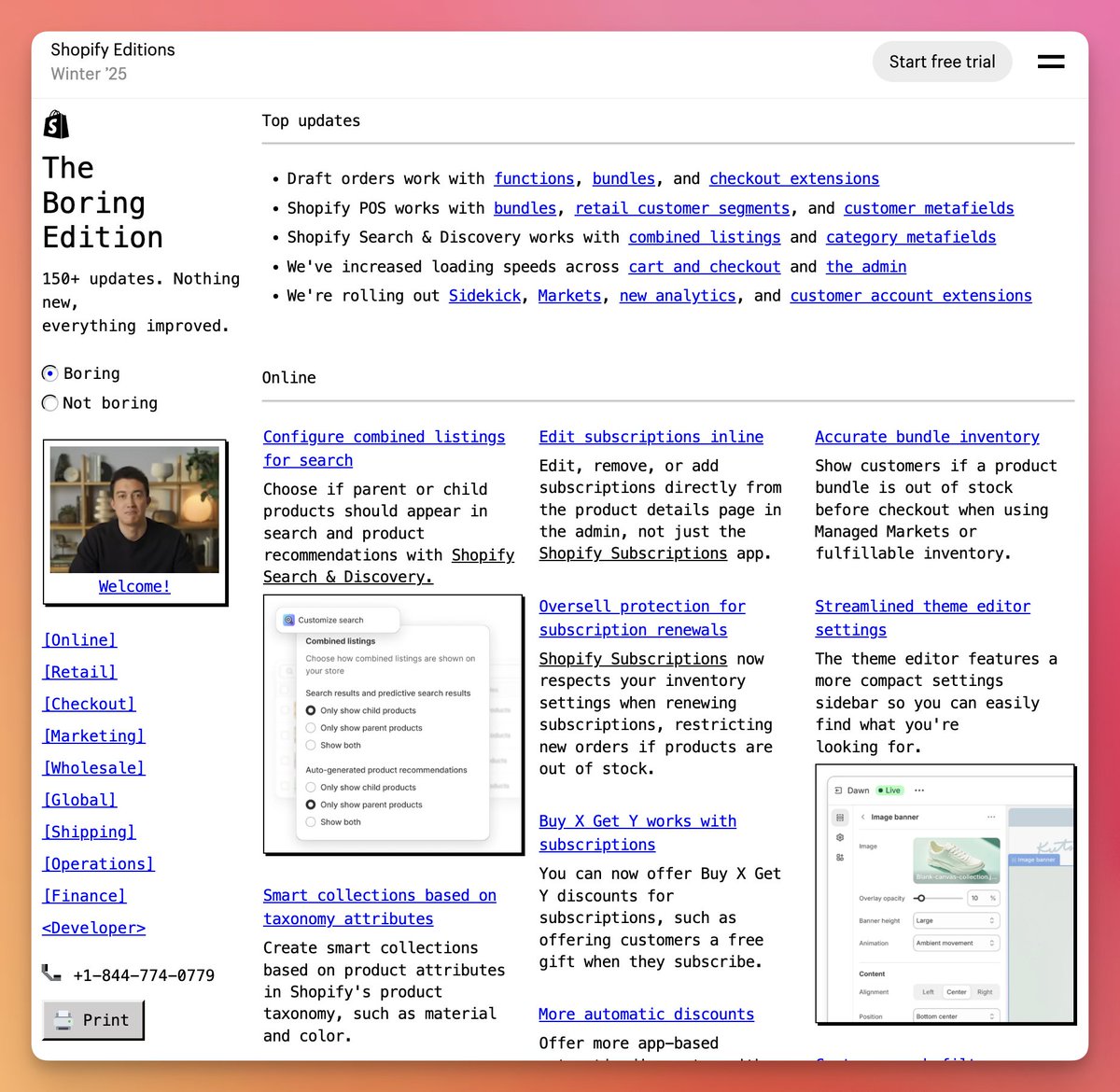
Task: Open the customer metafields link
Action: [x=929, y=208]
